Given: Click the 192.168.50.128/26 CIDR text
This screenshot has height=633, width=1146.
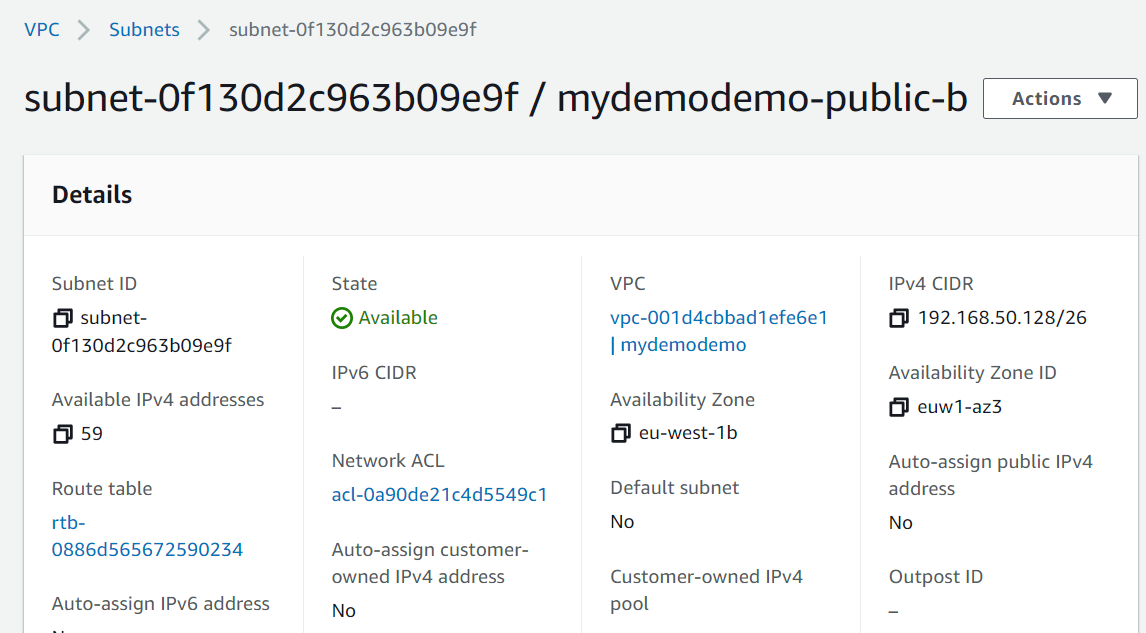Looking at the screenshot, I should point(1002,318).
